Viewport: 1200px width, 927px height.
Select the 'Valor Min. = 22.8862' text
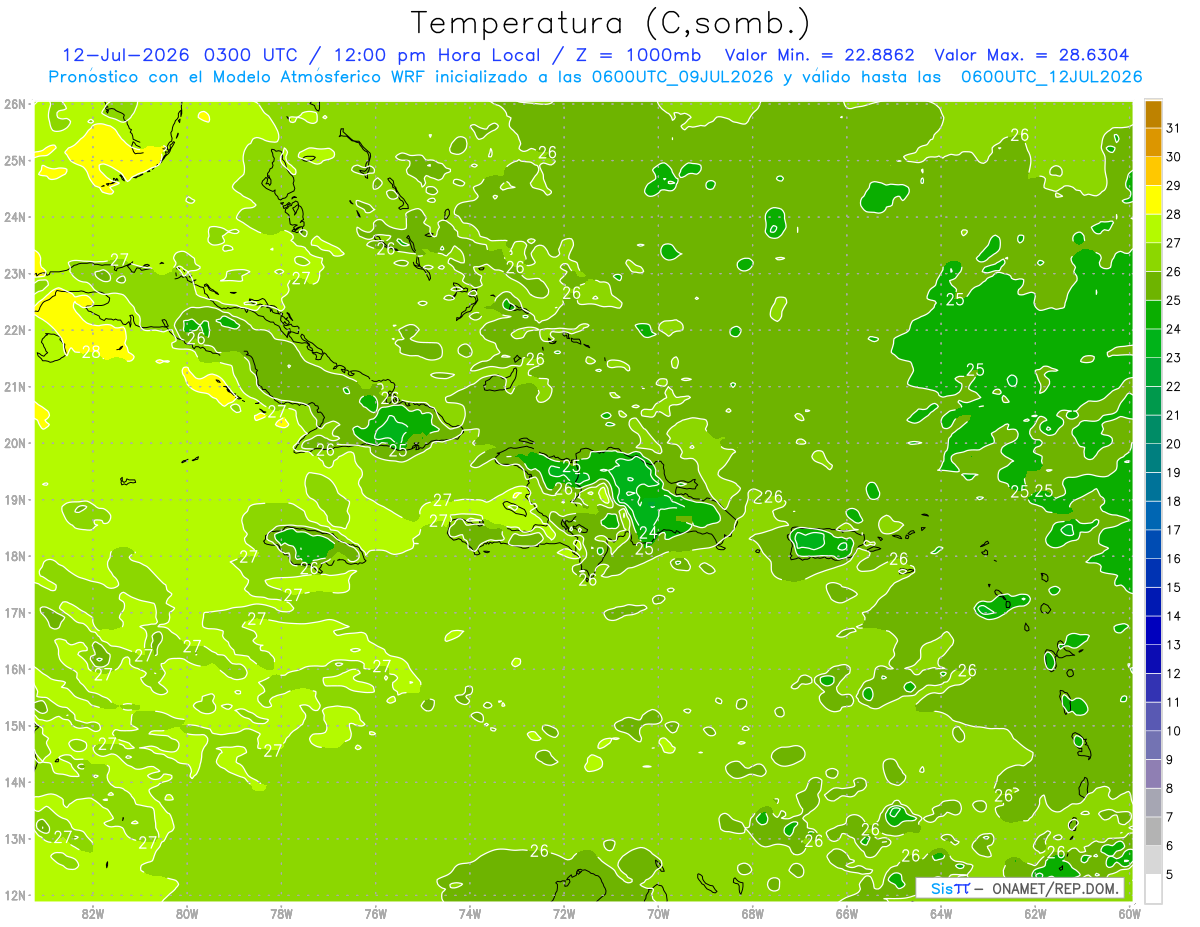(x=820, y=55)
